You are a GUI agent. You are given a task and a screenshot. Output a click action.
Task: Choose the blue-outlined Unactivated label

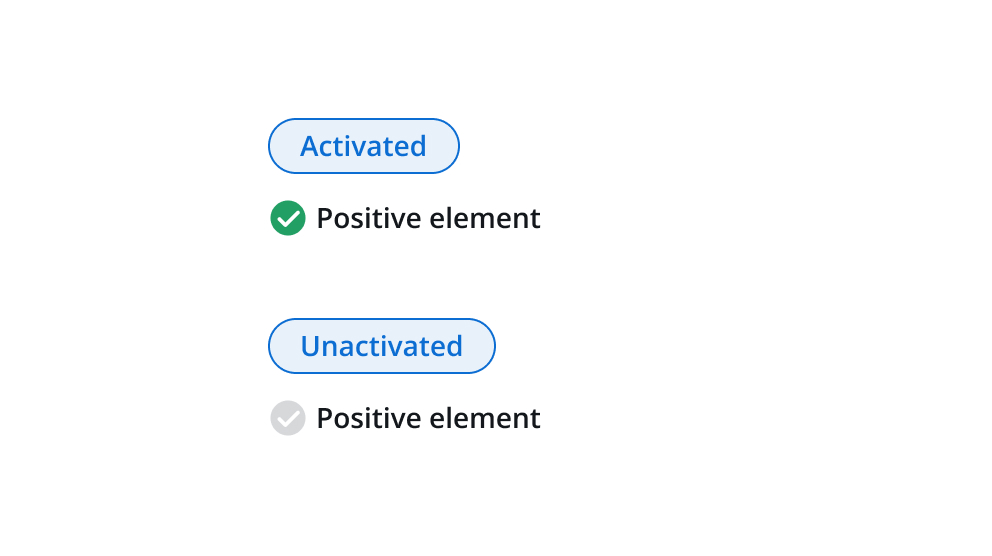pyautogui.click(x=381, y=346)
